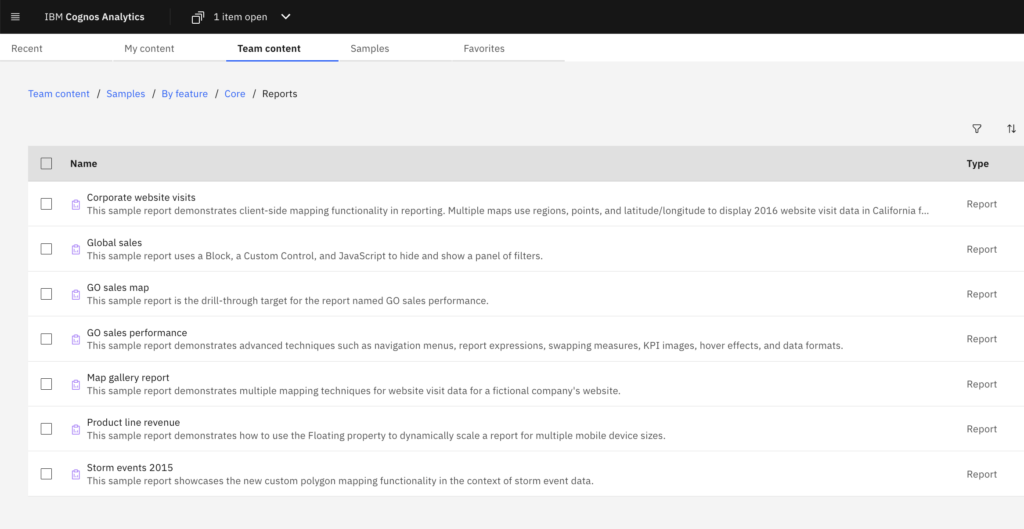Screen dimensions: 1024x529
Task: Click the Corporate website visits report icon
Action: (75, 204)
